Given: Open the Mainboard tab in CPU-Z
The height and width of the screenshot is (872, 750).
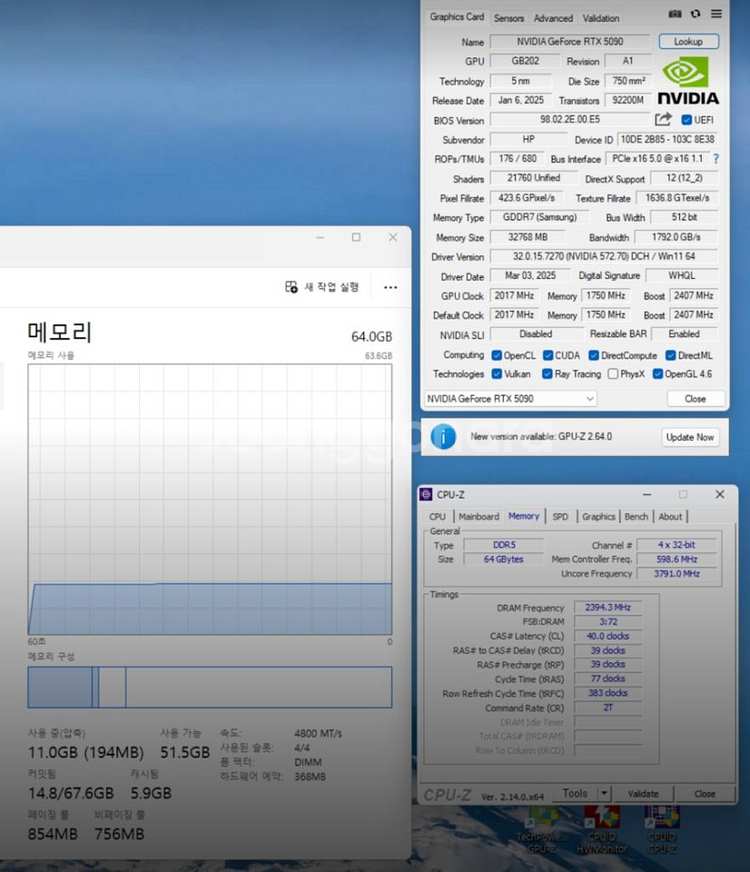Looking at the screenshot, I should (x=479, y=517).
